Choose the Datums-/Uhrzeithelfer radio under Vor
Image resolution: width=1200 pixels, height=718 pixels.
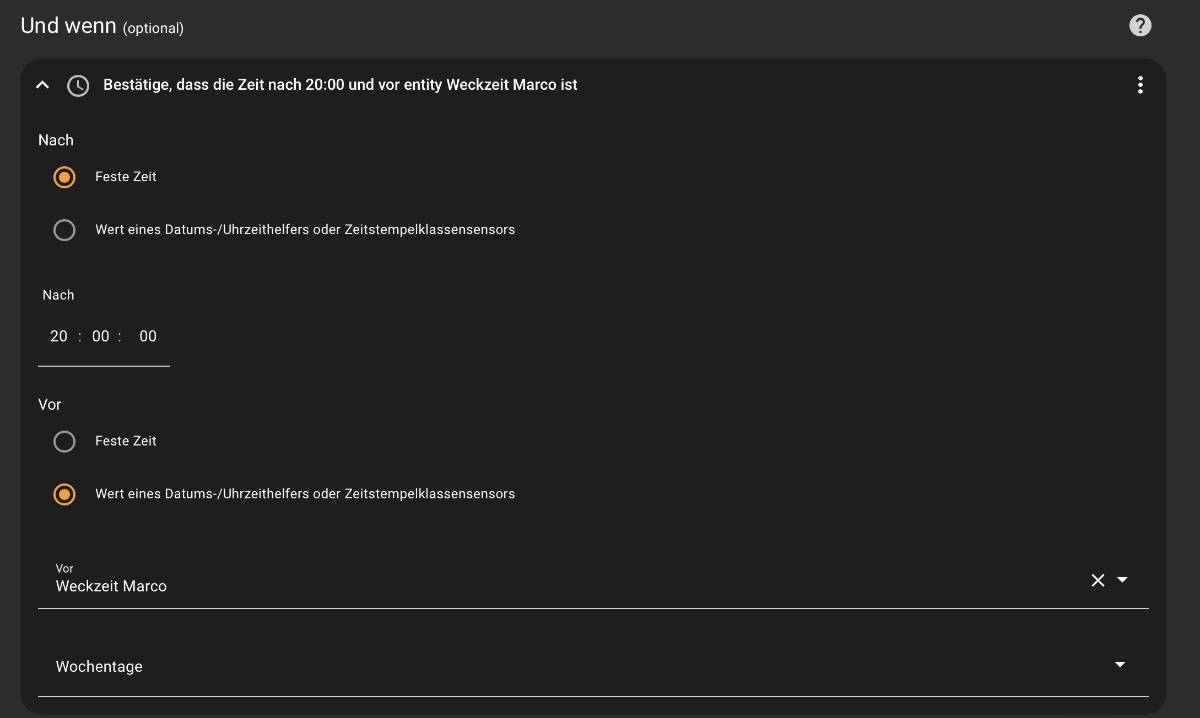65,494
